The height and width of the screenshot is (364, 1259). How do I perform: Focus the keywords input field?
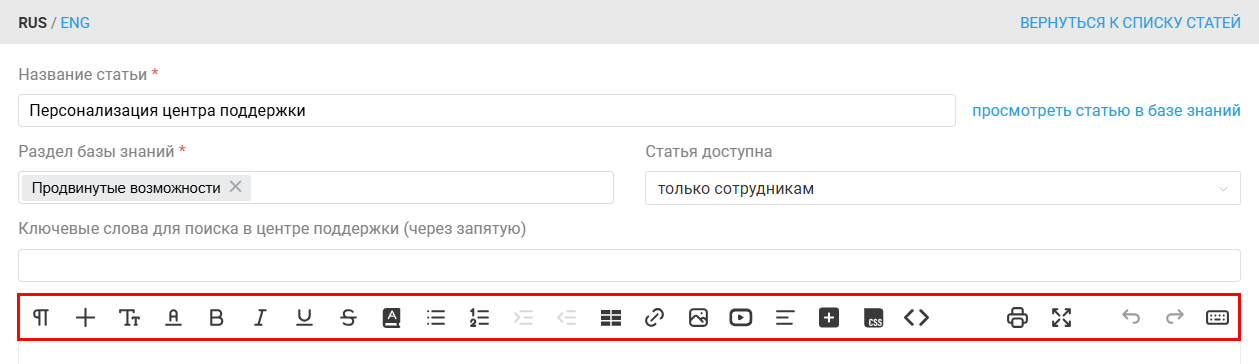pos(629,266)
